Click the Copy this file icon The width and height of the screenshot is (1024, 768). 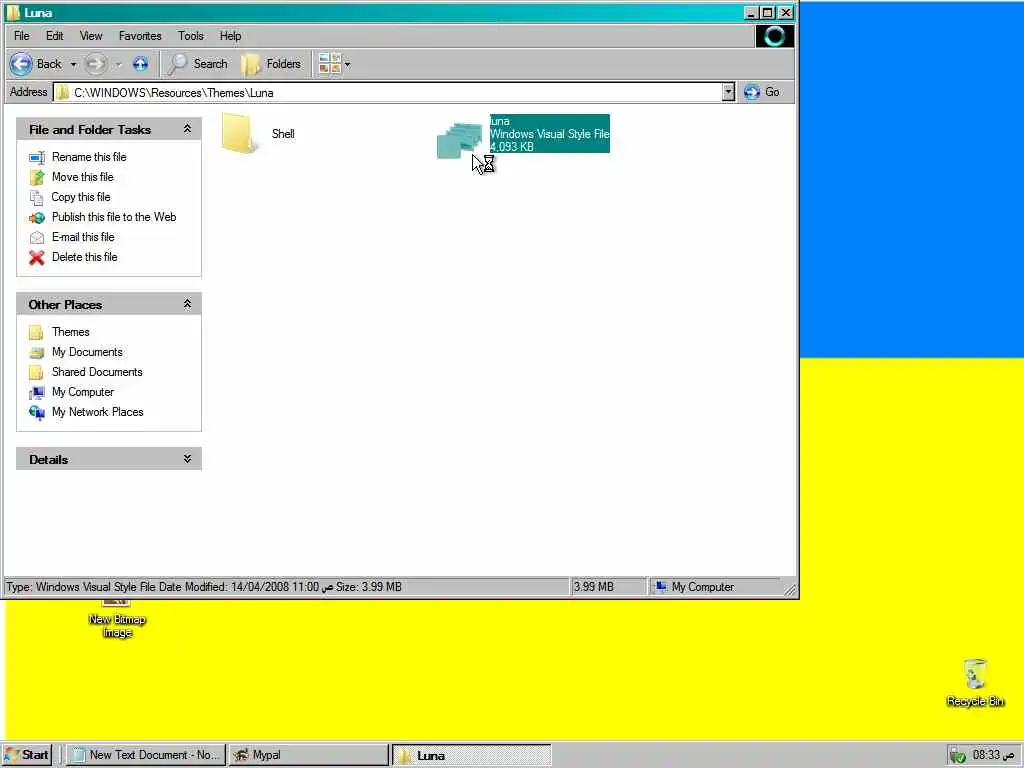click(x=37, y=197)
